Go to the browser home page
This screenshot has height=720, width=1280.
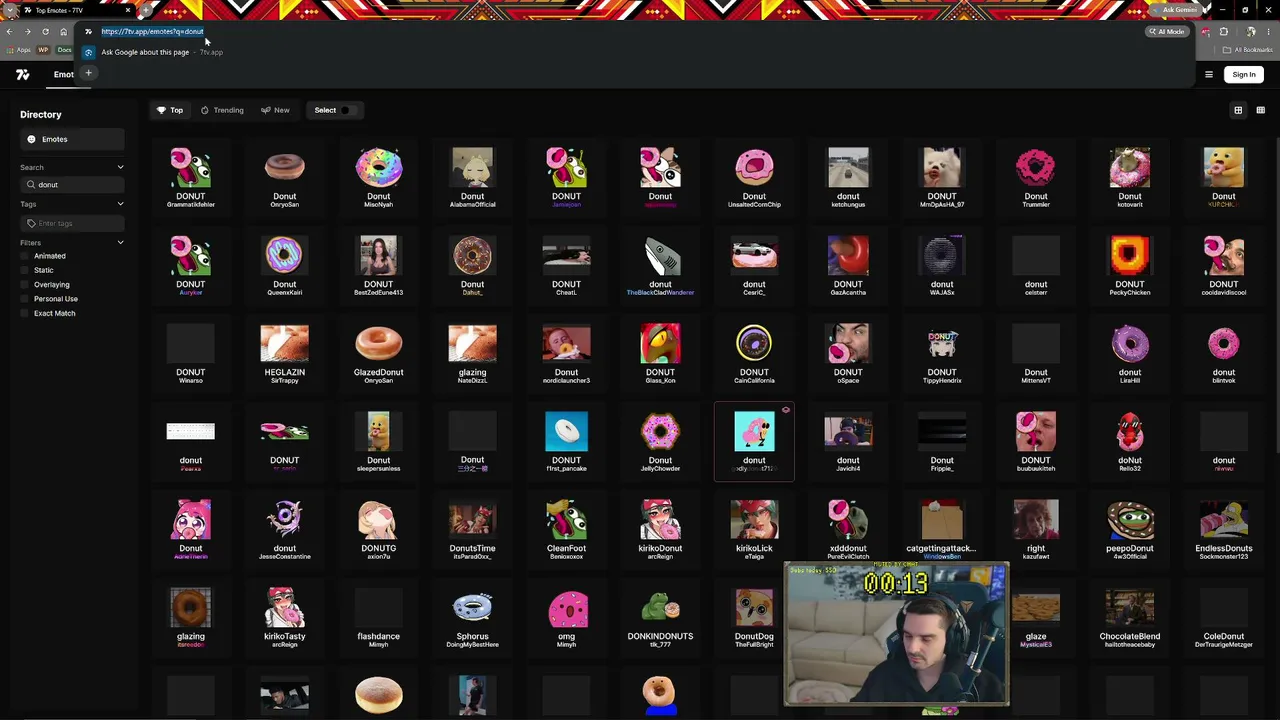[63, 31]
